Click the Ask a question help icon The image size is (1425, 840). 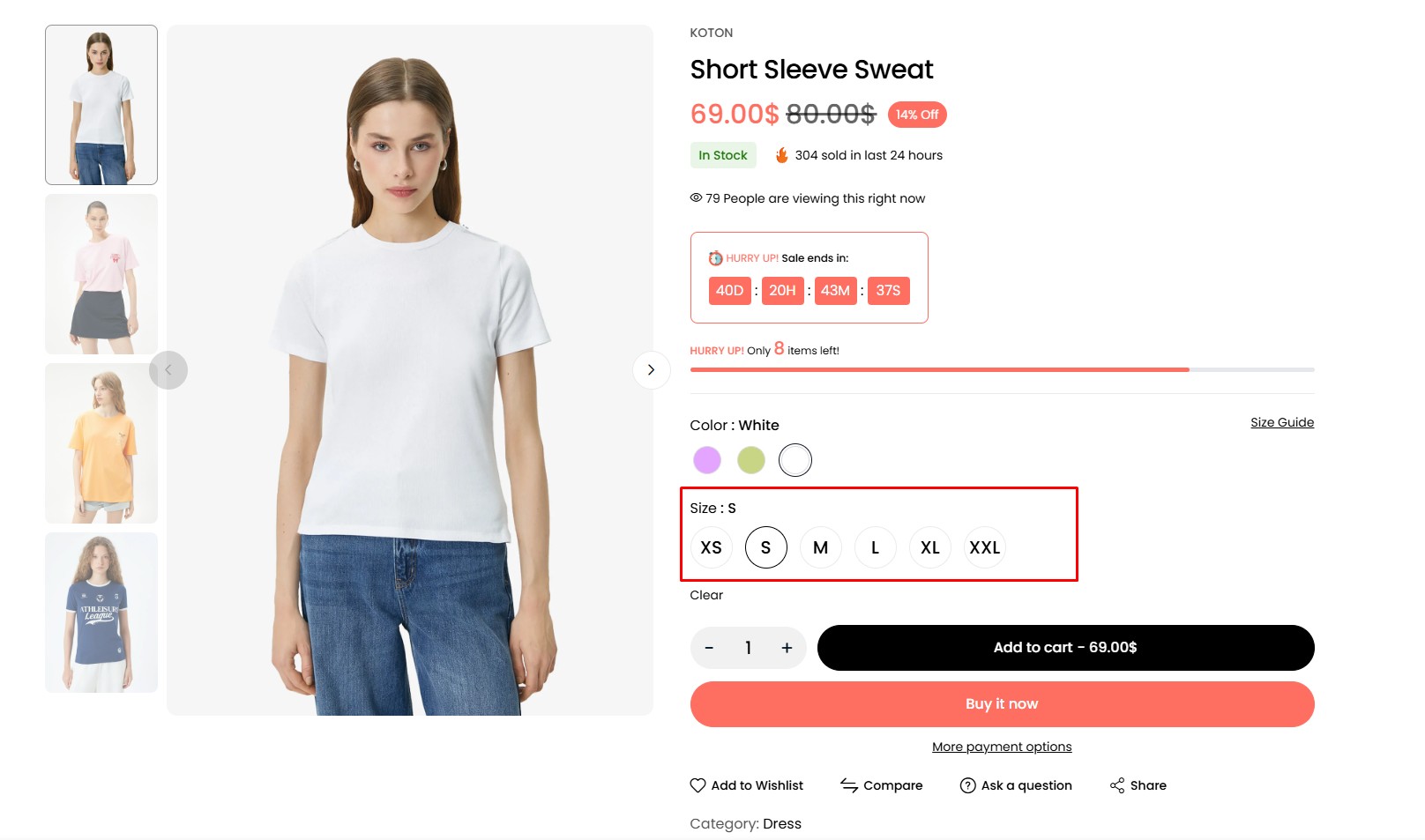(x=967, y=785)
